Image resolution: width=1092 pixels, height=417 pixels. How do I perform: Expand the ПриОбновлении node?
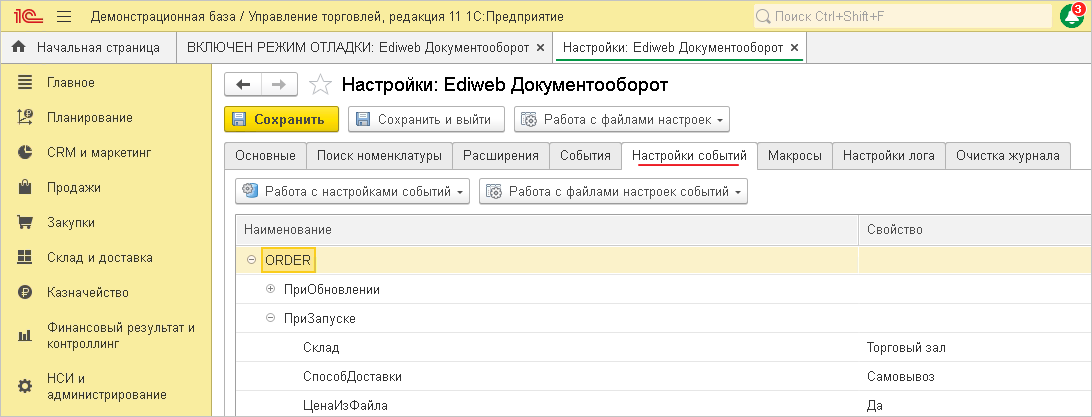click(270, 289)
